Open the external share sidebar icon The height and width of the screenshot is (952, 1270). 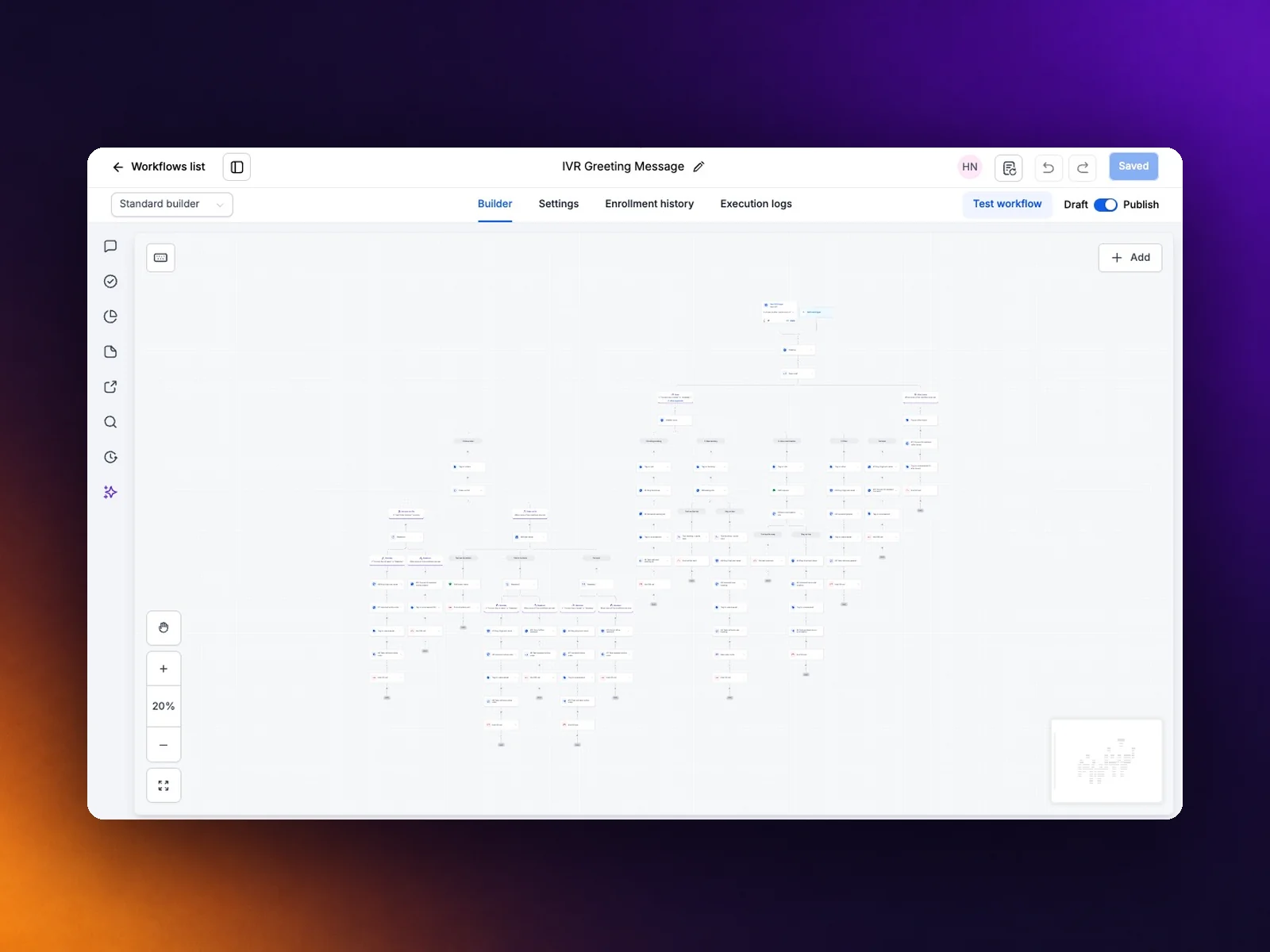(110, 387)
